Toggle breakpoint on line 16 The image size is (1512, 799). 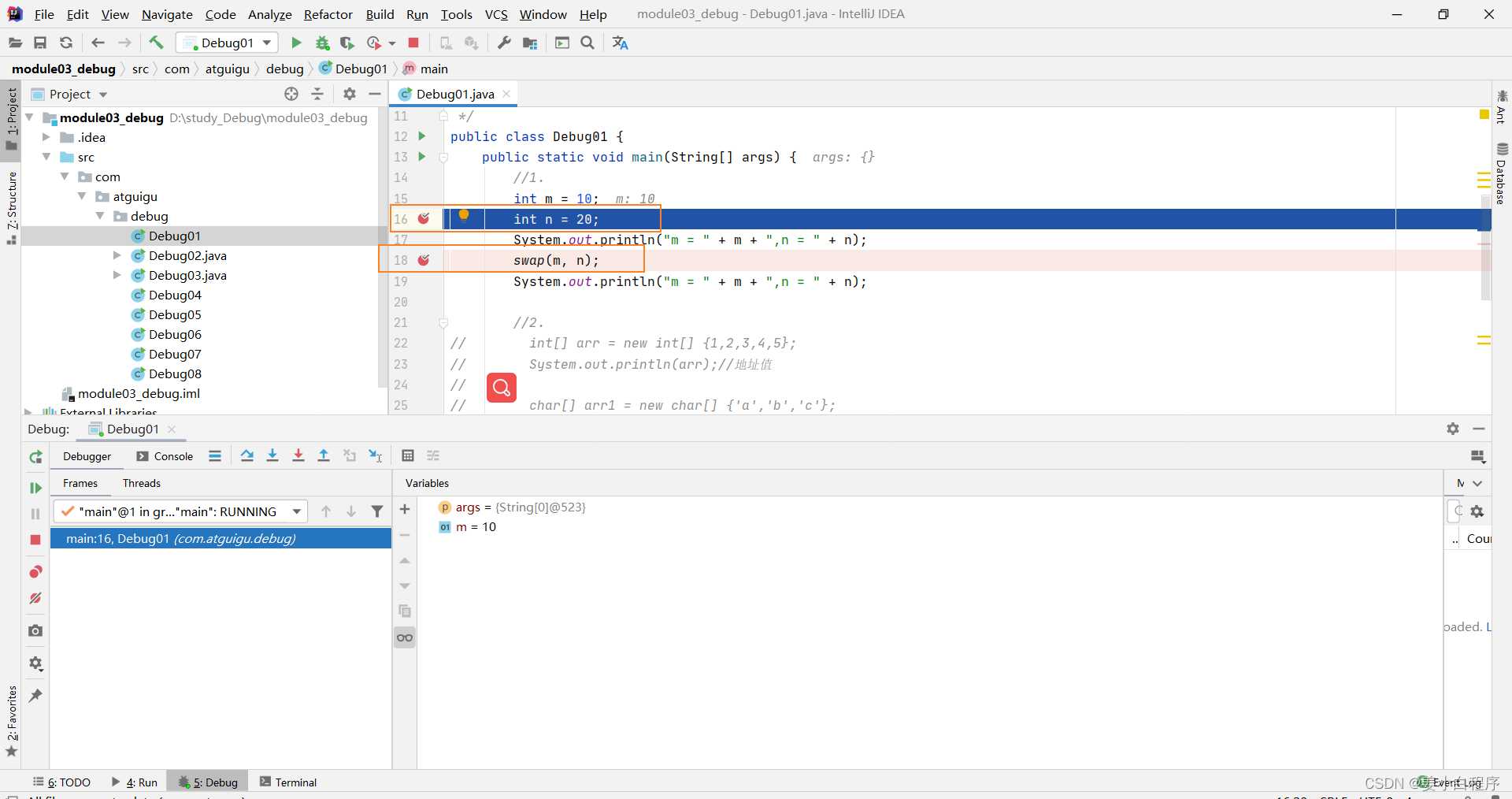coord(424,218)
